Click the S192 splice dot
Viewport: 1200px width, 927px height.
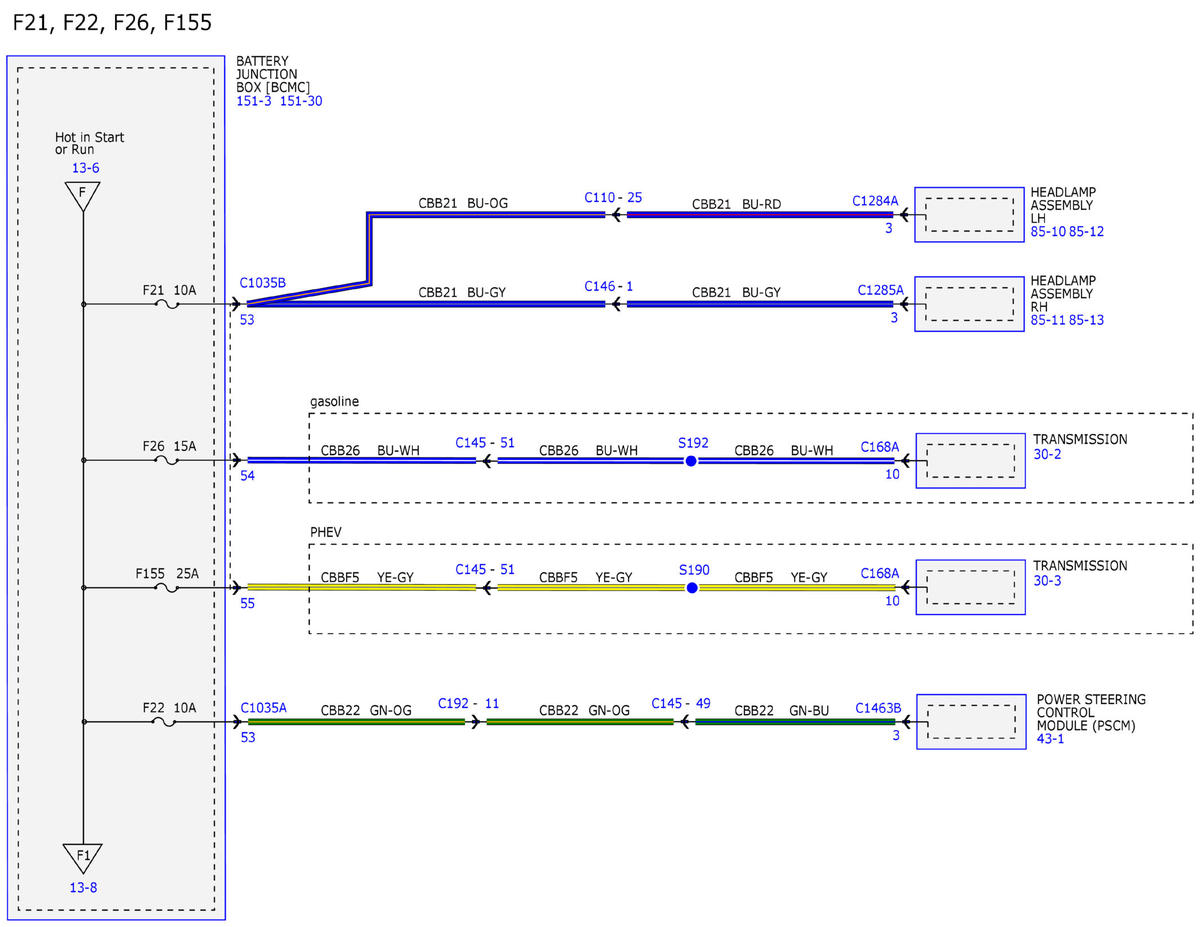(x=690, y=461)
